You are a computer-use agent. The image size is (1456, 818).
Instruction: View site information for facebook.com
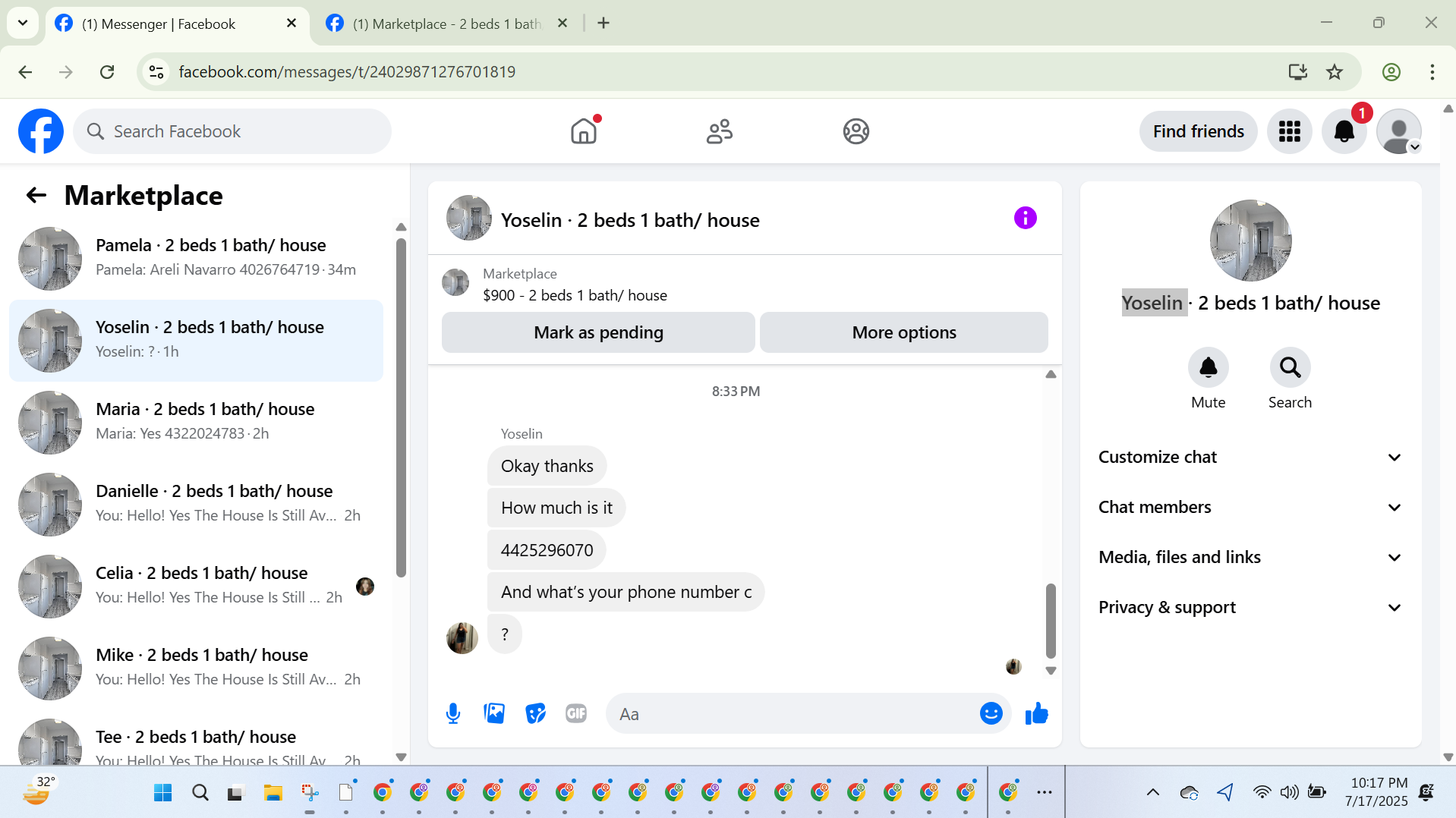tap(156, 72)
